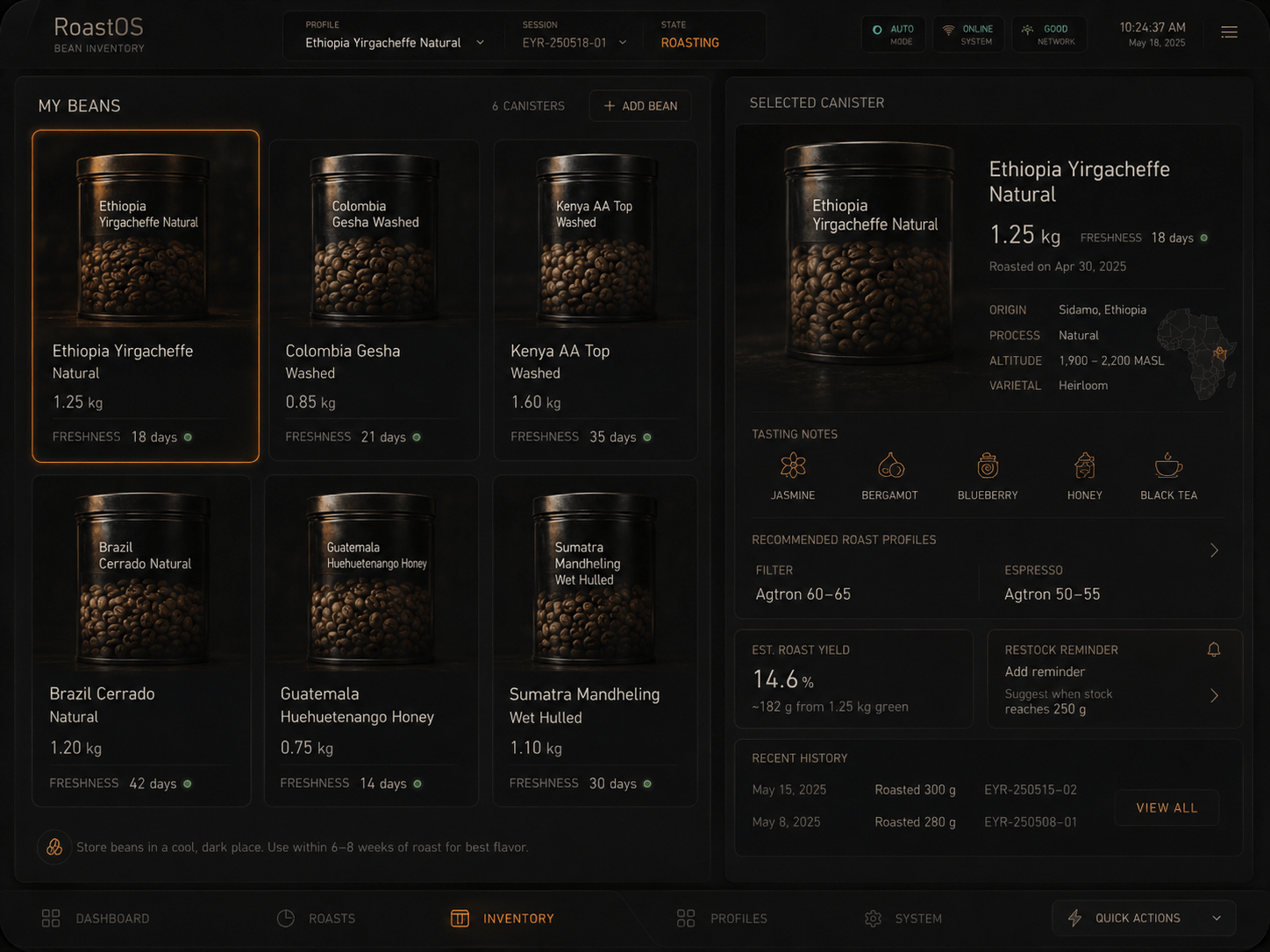
Task: Click the large selected canister image
Action: 868,254
